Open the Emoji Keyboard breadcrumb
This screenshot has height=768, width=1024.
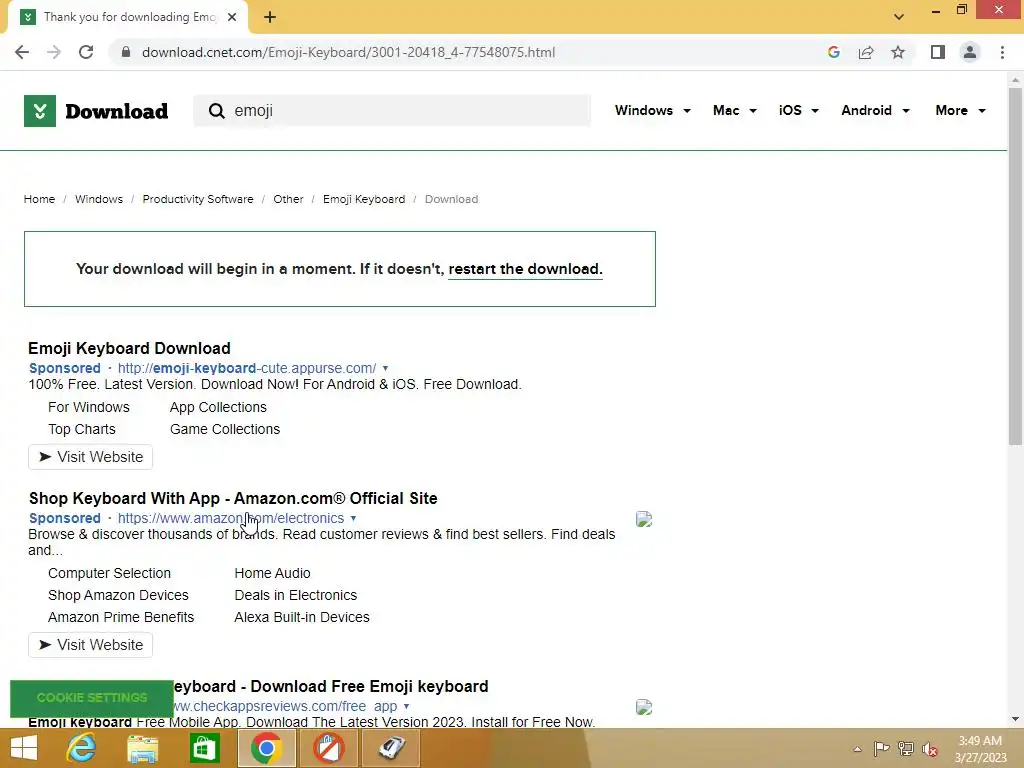tap(364, 199)
